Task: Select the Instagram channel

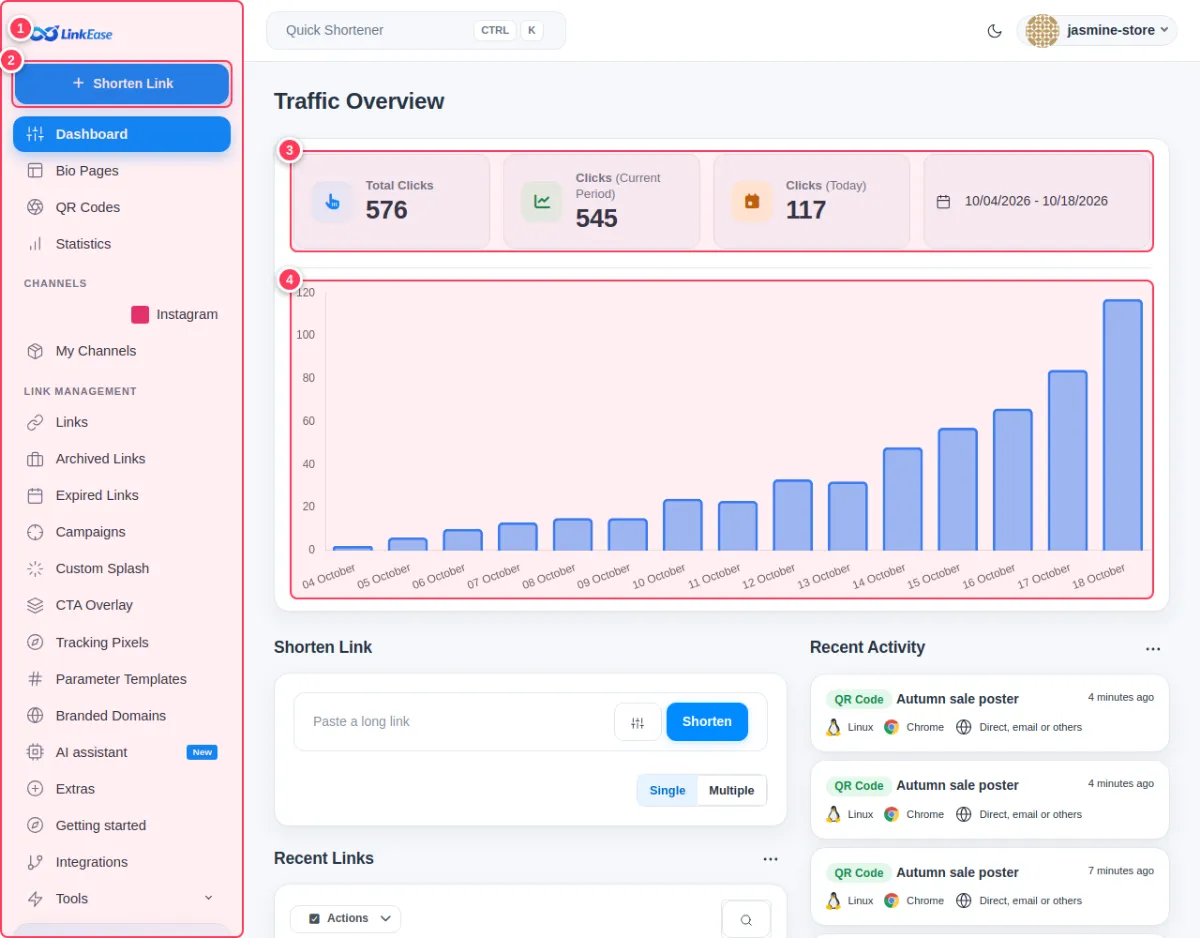Action: [174, 314]
